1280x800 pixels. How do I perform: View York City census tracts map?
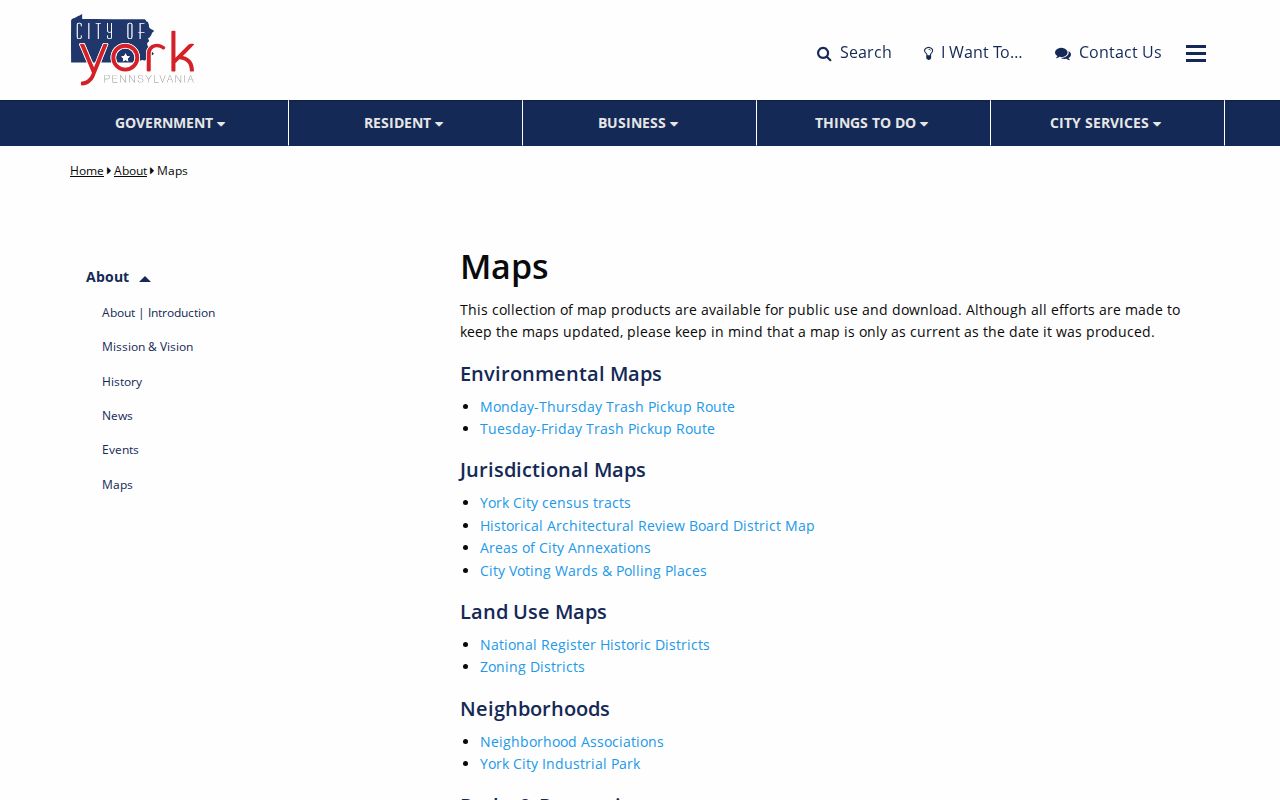[555, 503]
